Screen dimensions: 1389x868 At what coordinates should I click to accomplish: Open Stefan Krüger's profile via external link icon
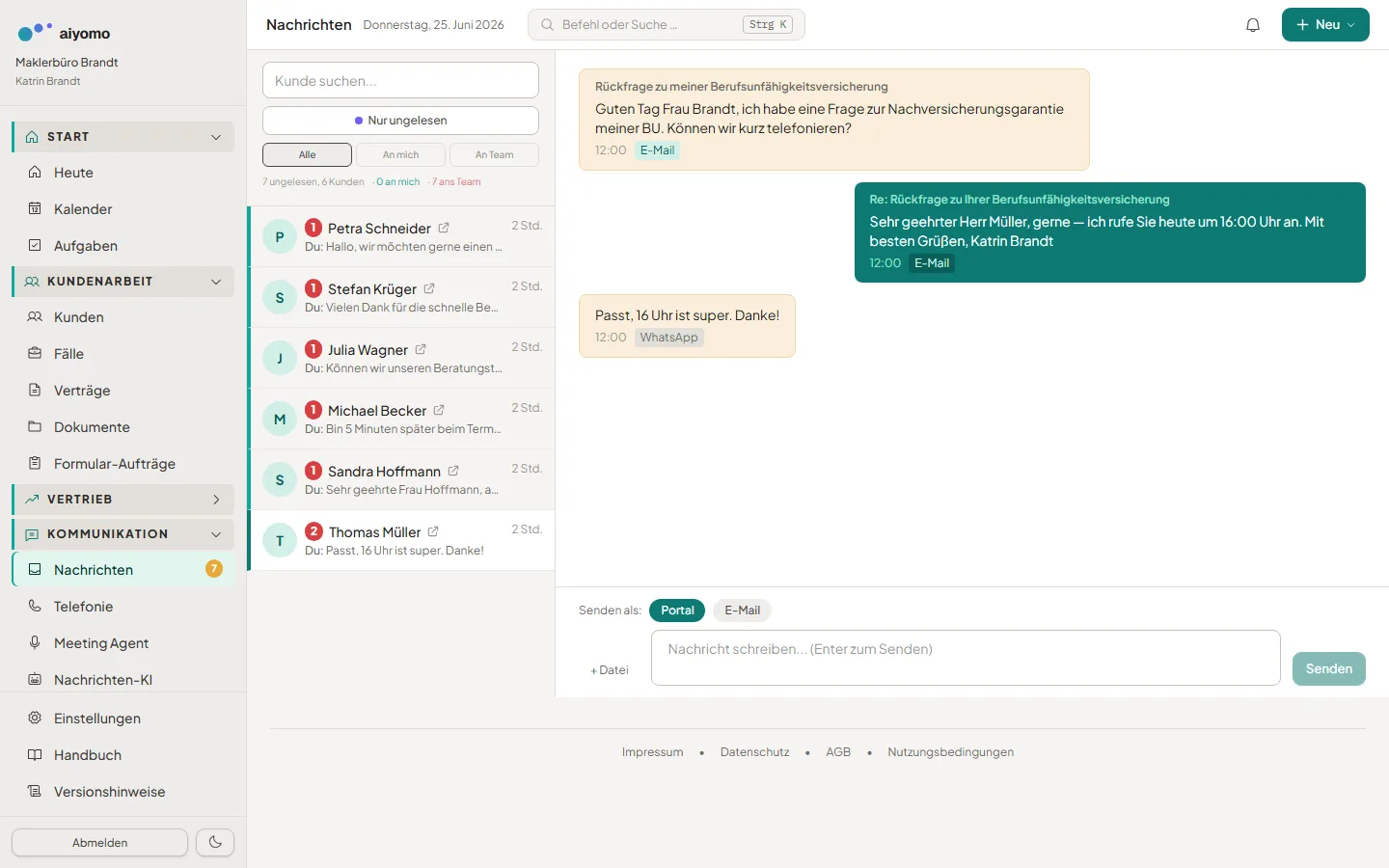pyautogui.click(x=429, y=289)
